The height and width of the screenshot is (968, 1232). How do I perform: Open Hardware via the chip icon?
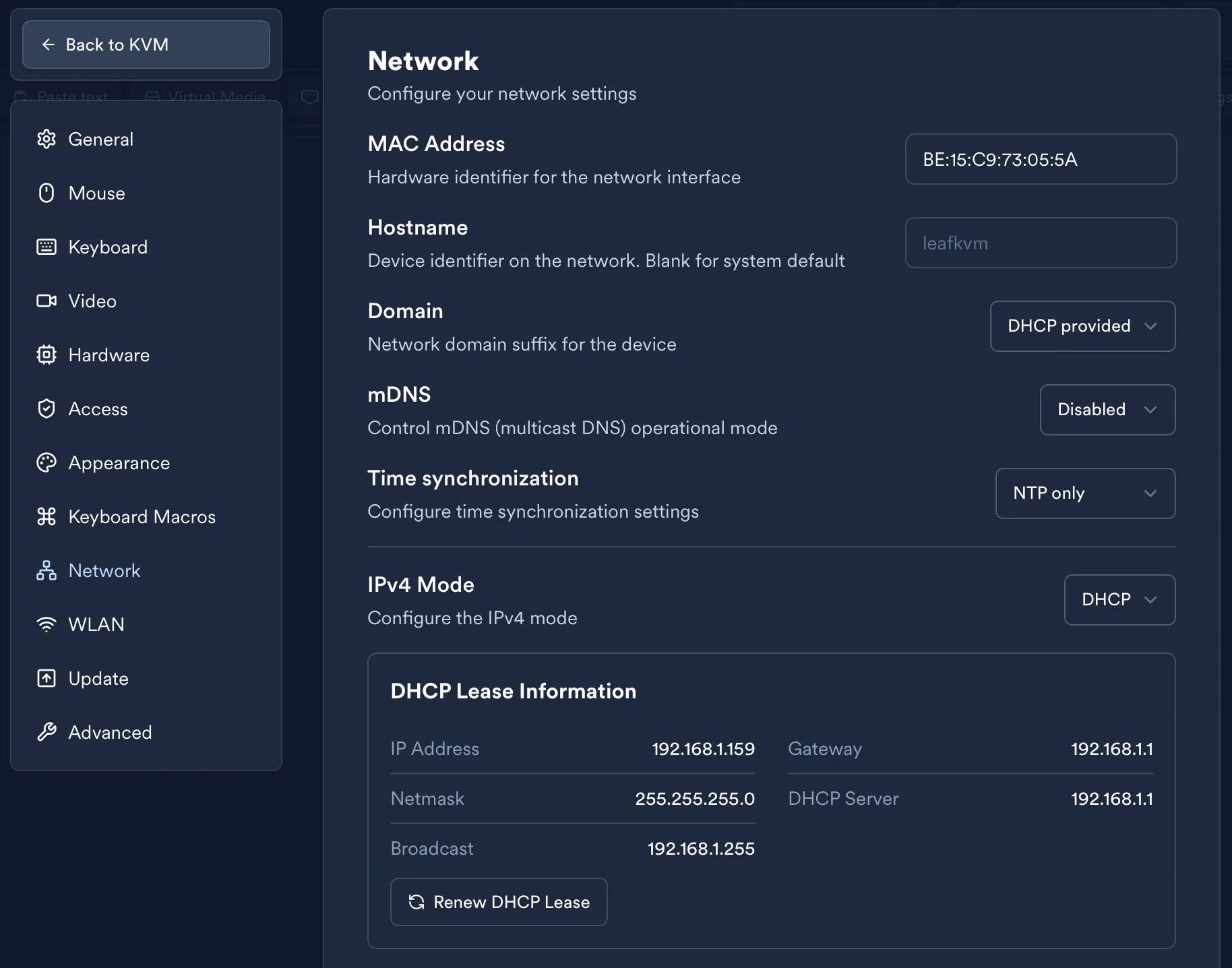click(47, 355)
